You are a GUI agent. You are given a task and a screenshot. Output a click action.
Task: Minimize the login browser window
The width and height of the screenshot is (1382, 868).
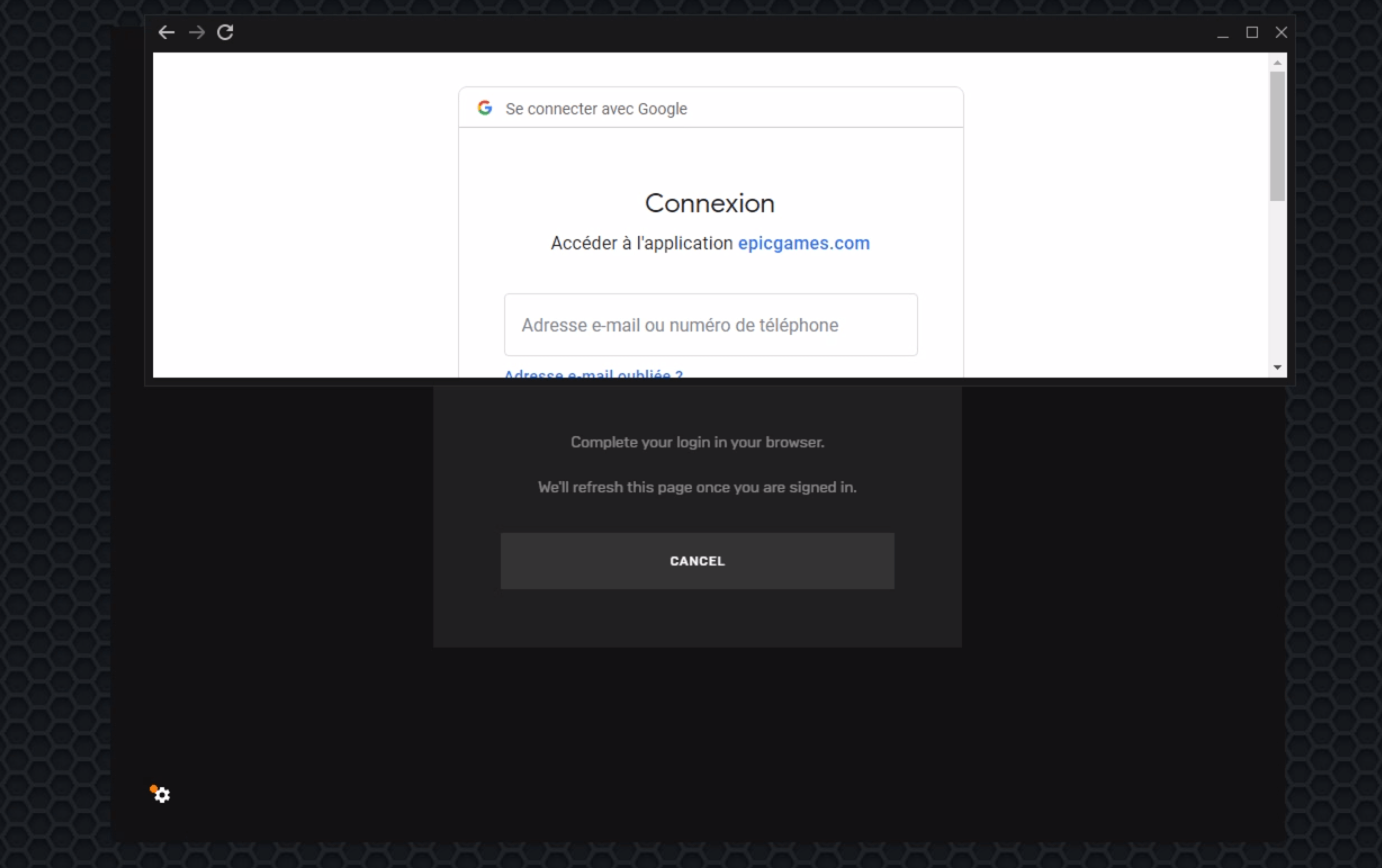(1222, 32)
